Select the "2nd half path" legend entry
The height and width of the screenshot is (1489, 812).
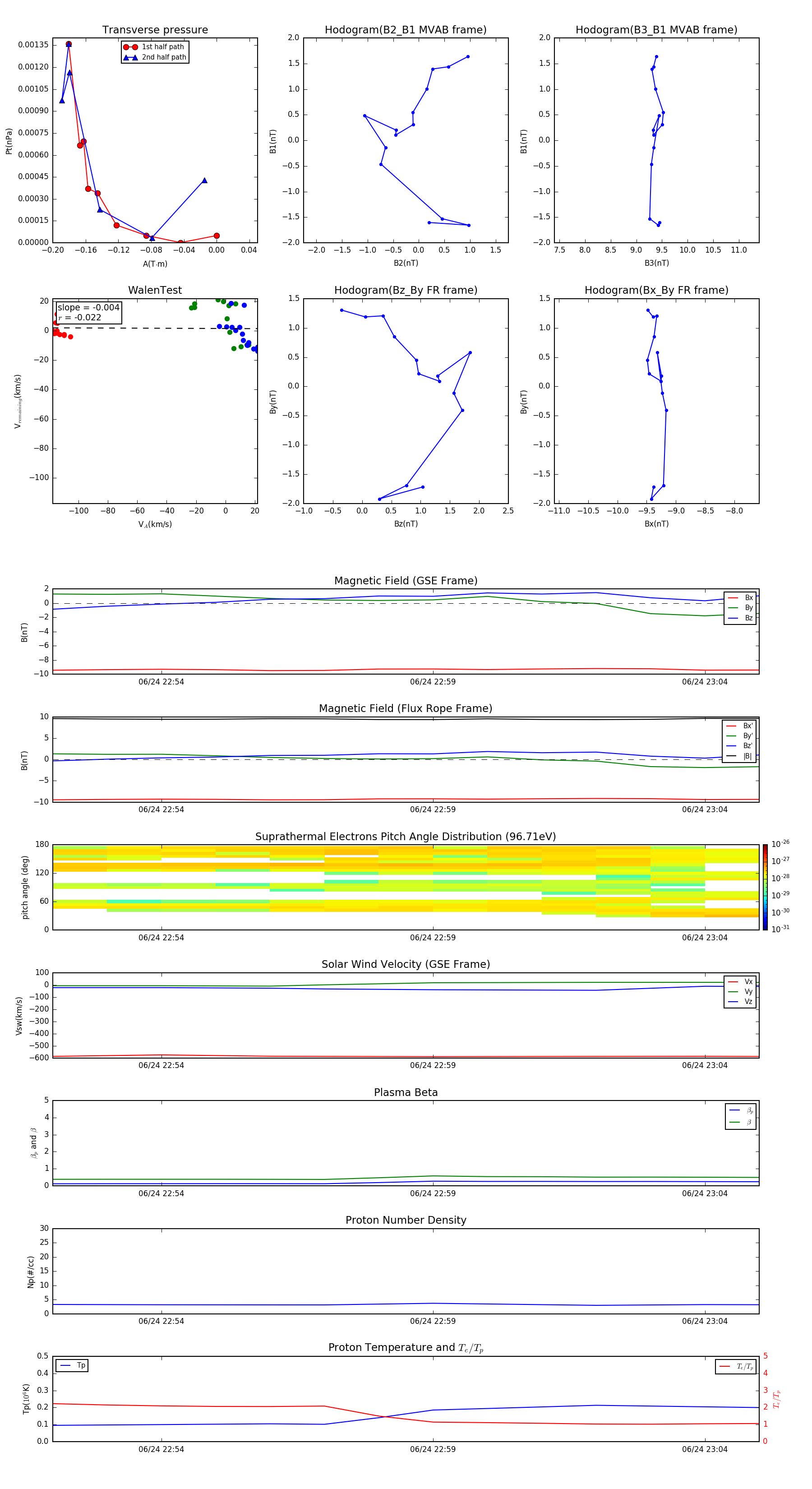(154, 57)
